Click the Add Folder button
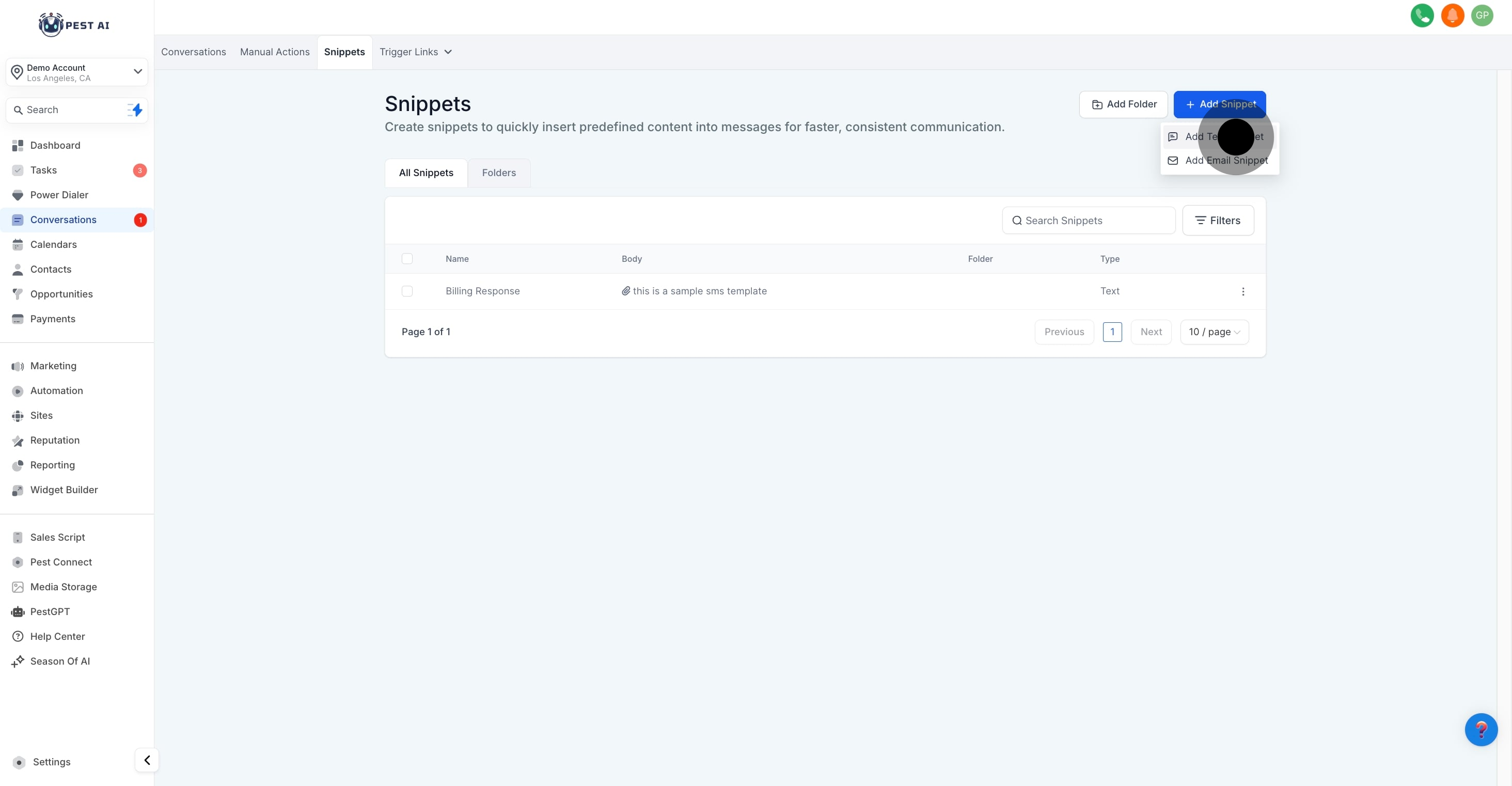The image size is (1512, 786). (x=1124, y=104)
